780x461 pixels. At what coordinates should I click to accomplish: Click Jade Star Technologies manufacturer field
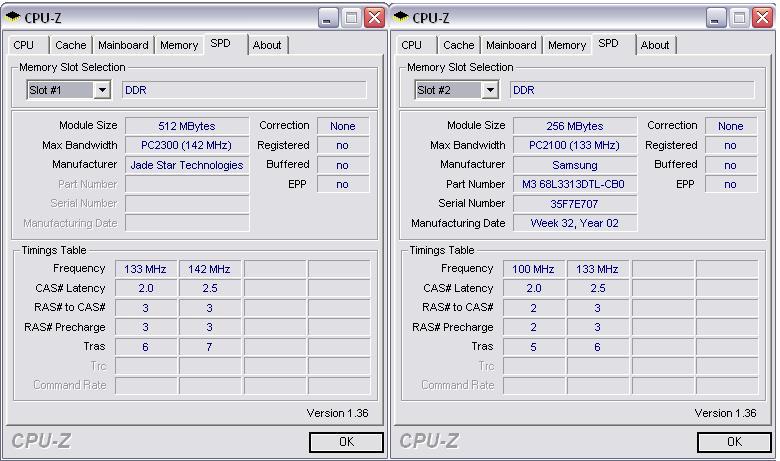(187, 165)
